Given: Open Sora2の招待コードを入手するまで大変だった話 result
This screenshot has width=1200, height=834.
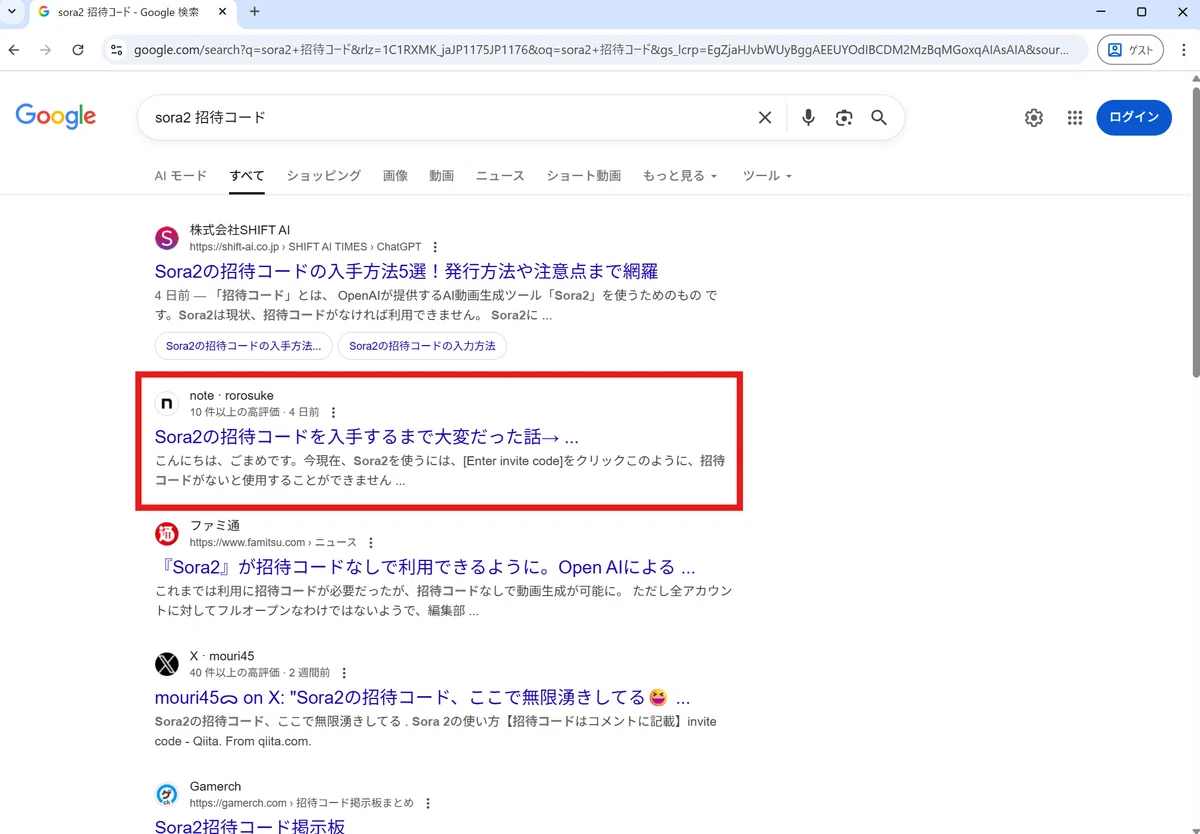Looking at the screenshot, I should coord(367,437).
